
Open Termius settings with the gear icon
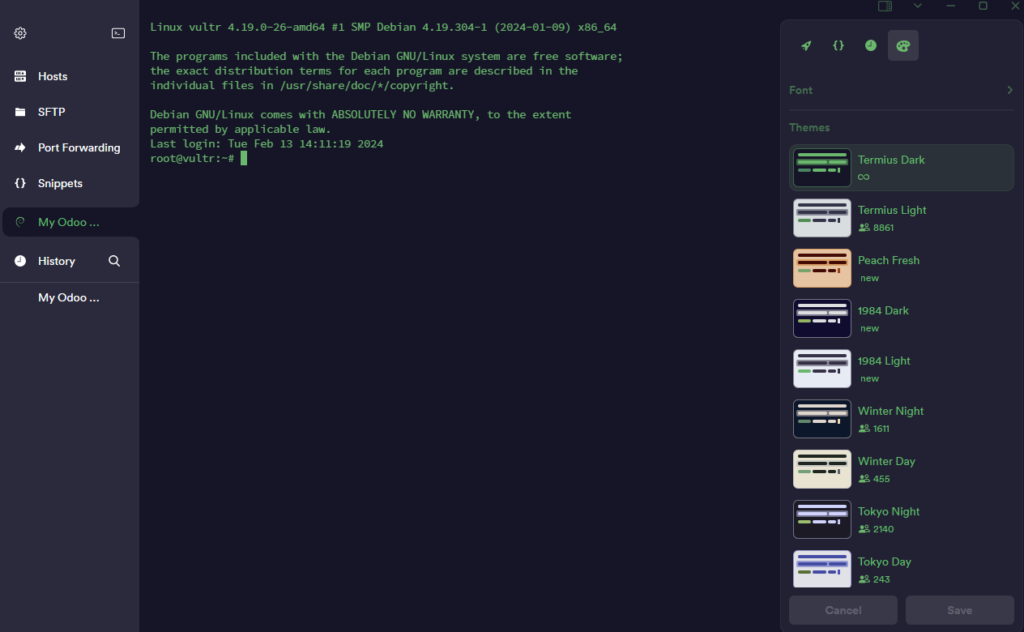19,33
